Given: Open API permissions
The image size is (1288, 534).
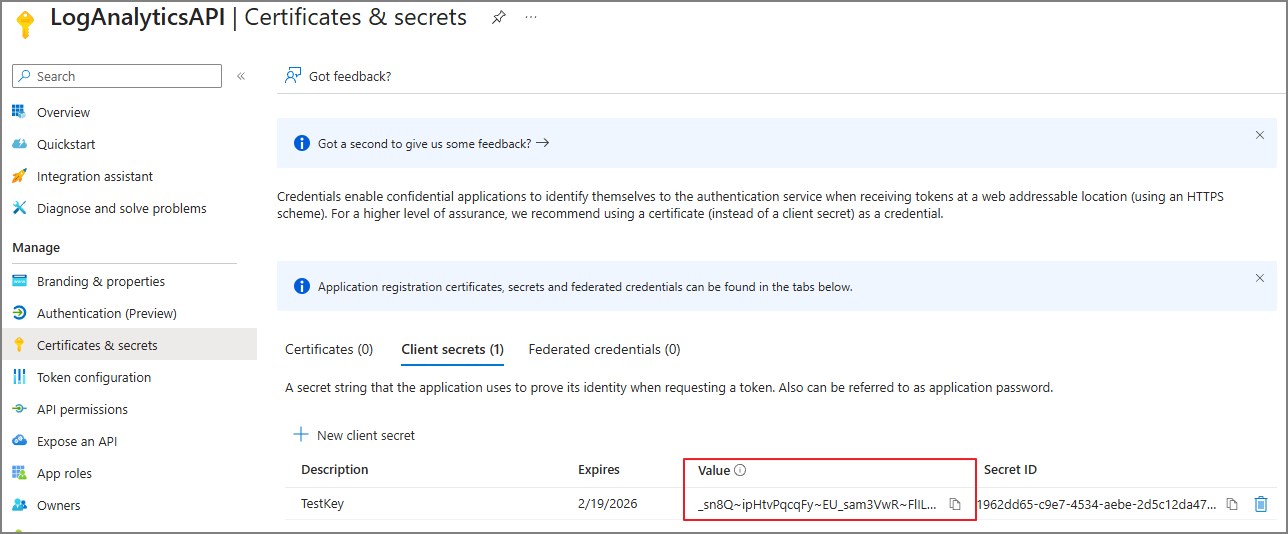Looking at the screenshot, I should (82, 409).
